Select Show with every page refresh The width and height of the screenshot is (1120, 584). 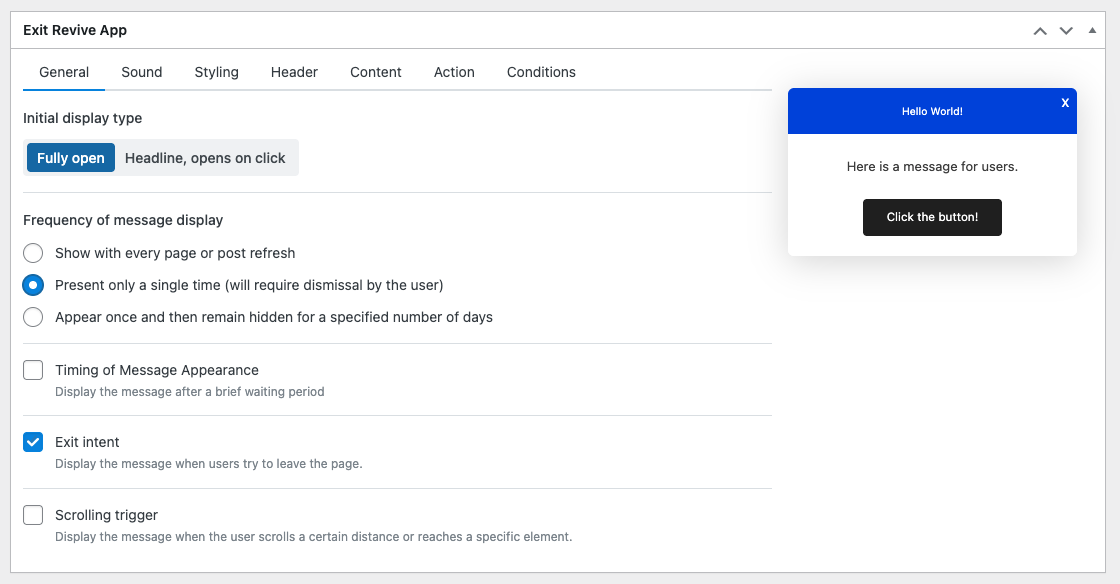point(33,253)
